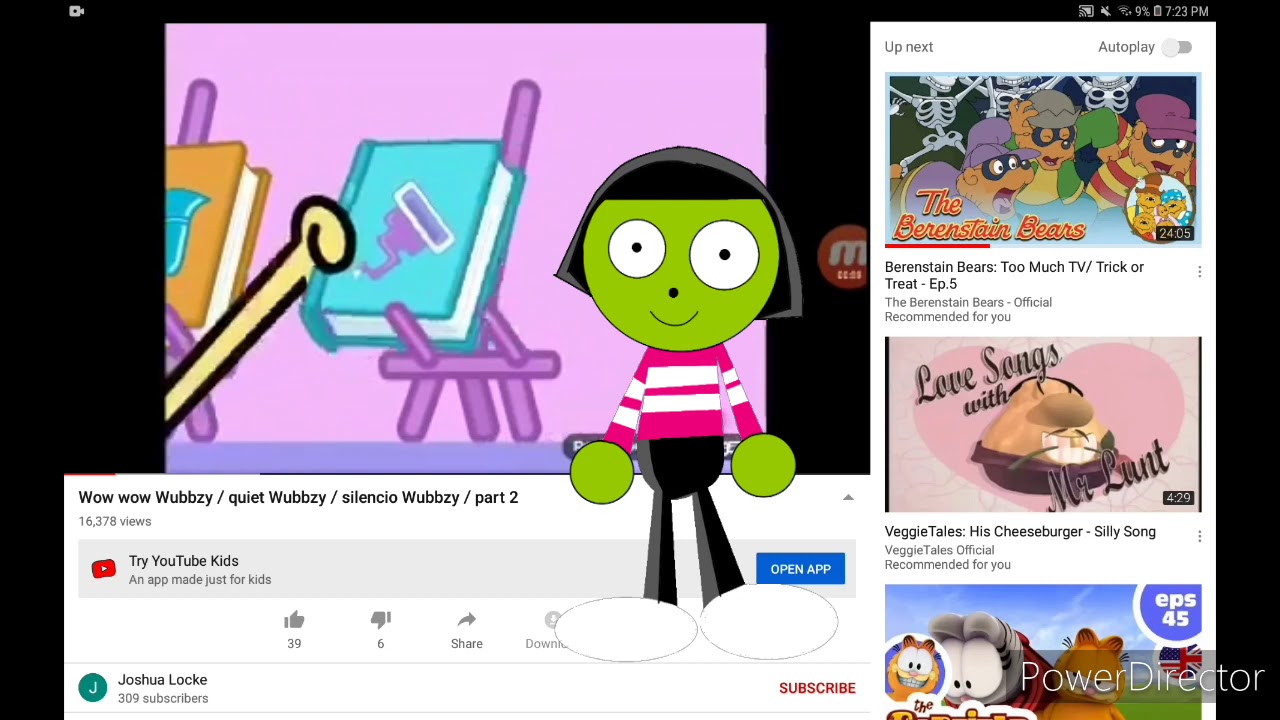The height and width of the screenshot is (720, 1280).
Task: Click the like count 39
Action: tap(294, 644)
